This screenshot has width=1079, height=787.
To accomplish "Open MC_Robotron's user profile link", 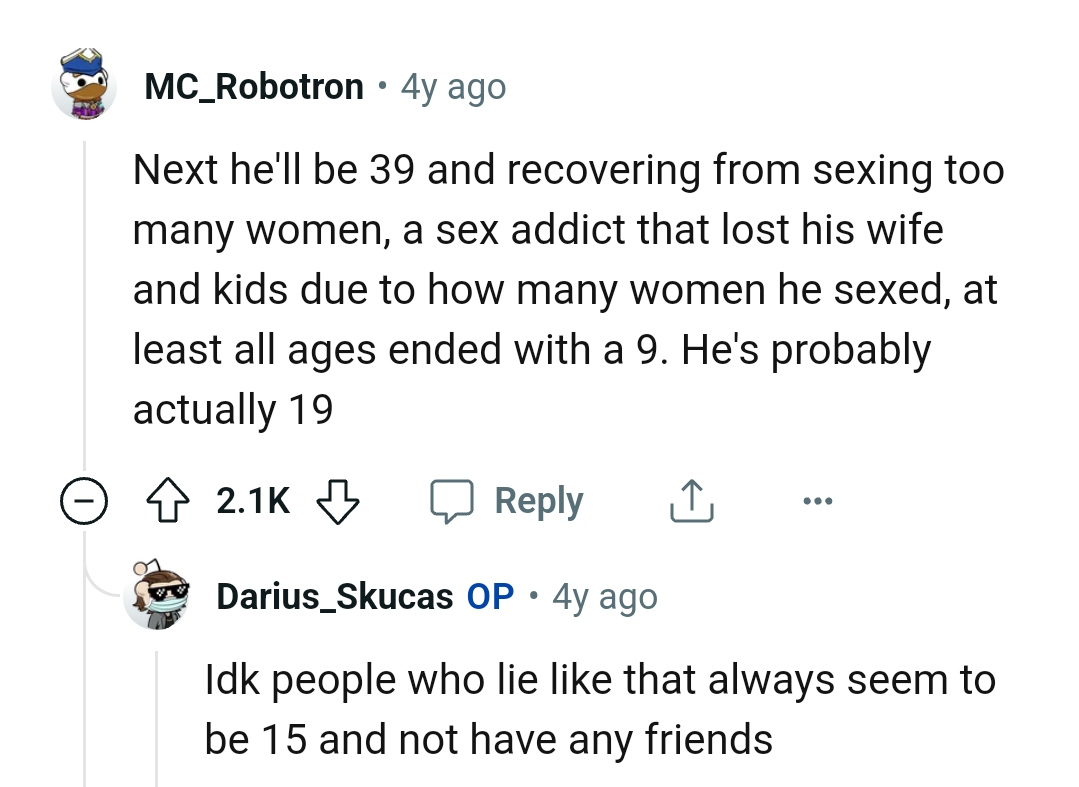I will pyautogui.click(x=254, y=87).
